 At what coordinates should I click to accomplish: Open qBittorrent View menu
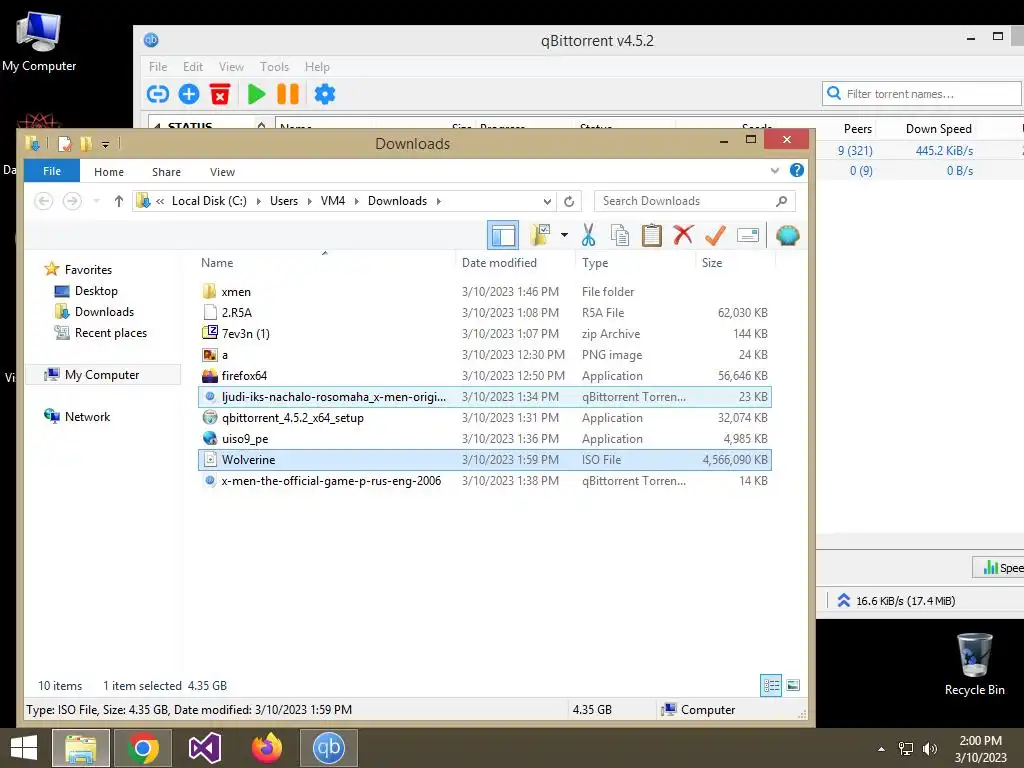(231, 67)
